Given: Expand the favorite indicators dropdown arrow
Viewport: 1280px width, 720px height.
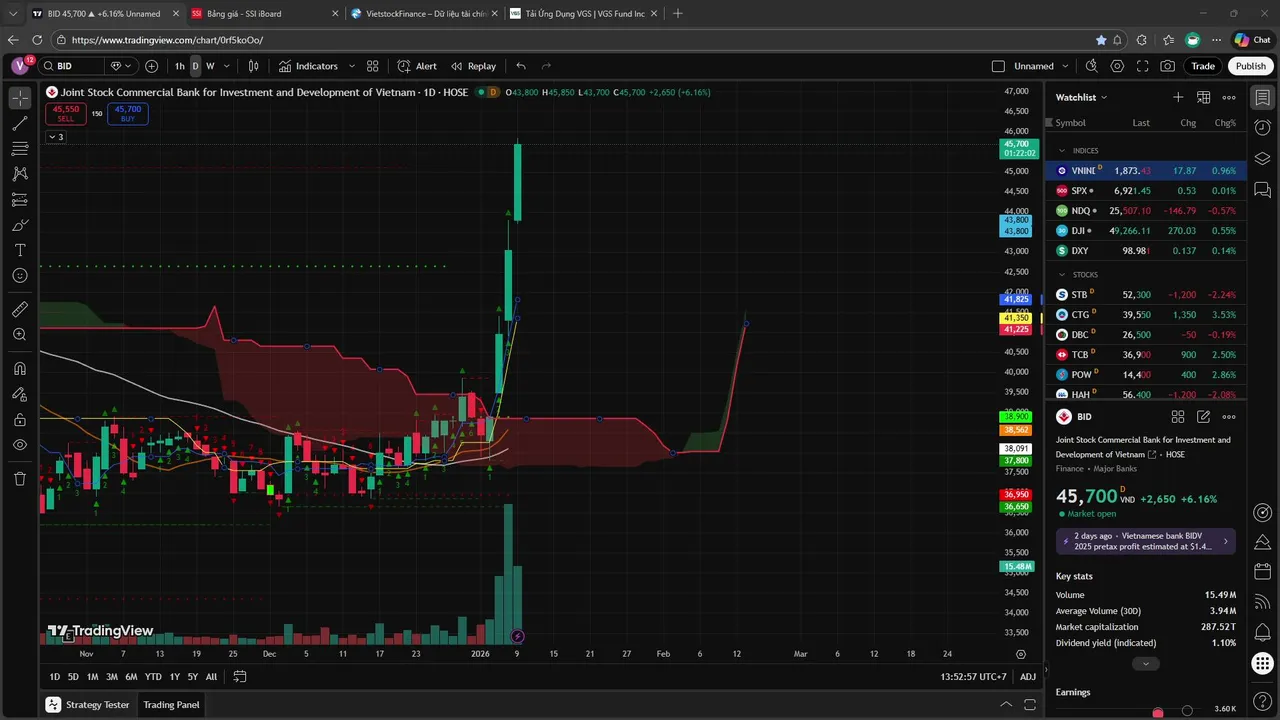Looking at the screenshot, I should coord(350,66).
